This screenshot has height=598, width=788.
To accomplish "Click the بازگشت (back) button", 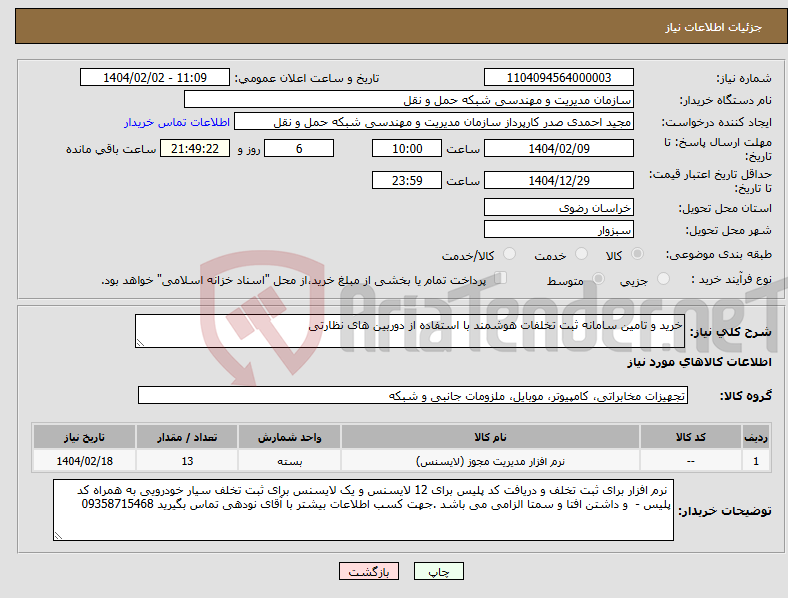I will tap(369, 571).
